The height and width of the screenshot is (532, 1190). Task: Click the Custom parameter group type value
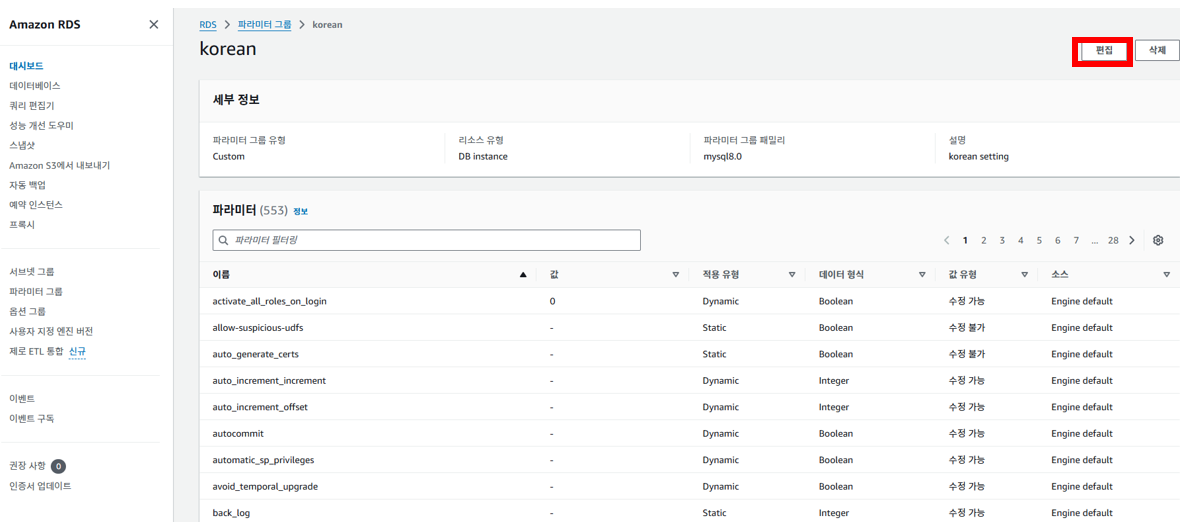tap(229, 156)
